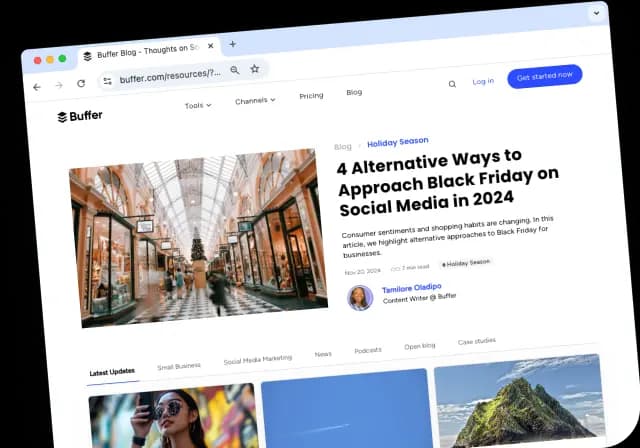Reload the page with the refresh icon
640x448 pixels.
click(81, 83)
